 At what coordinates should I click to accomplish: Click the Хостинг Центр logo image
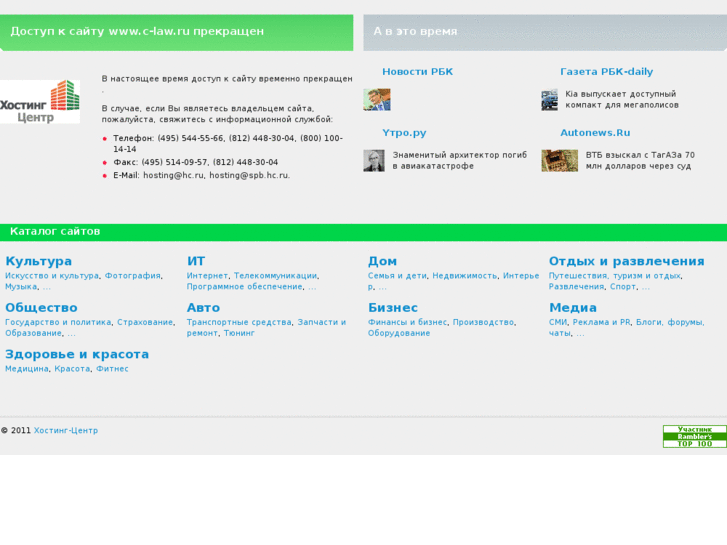40,102
